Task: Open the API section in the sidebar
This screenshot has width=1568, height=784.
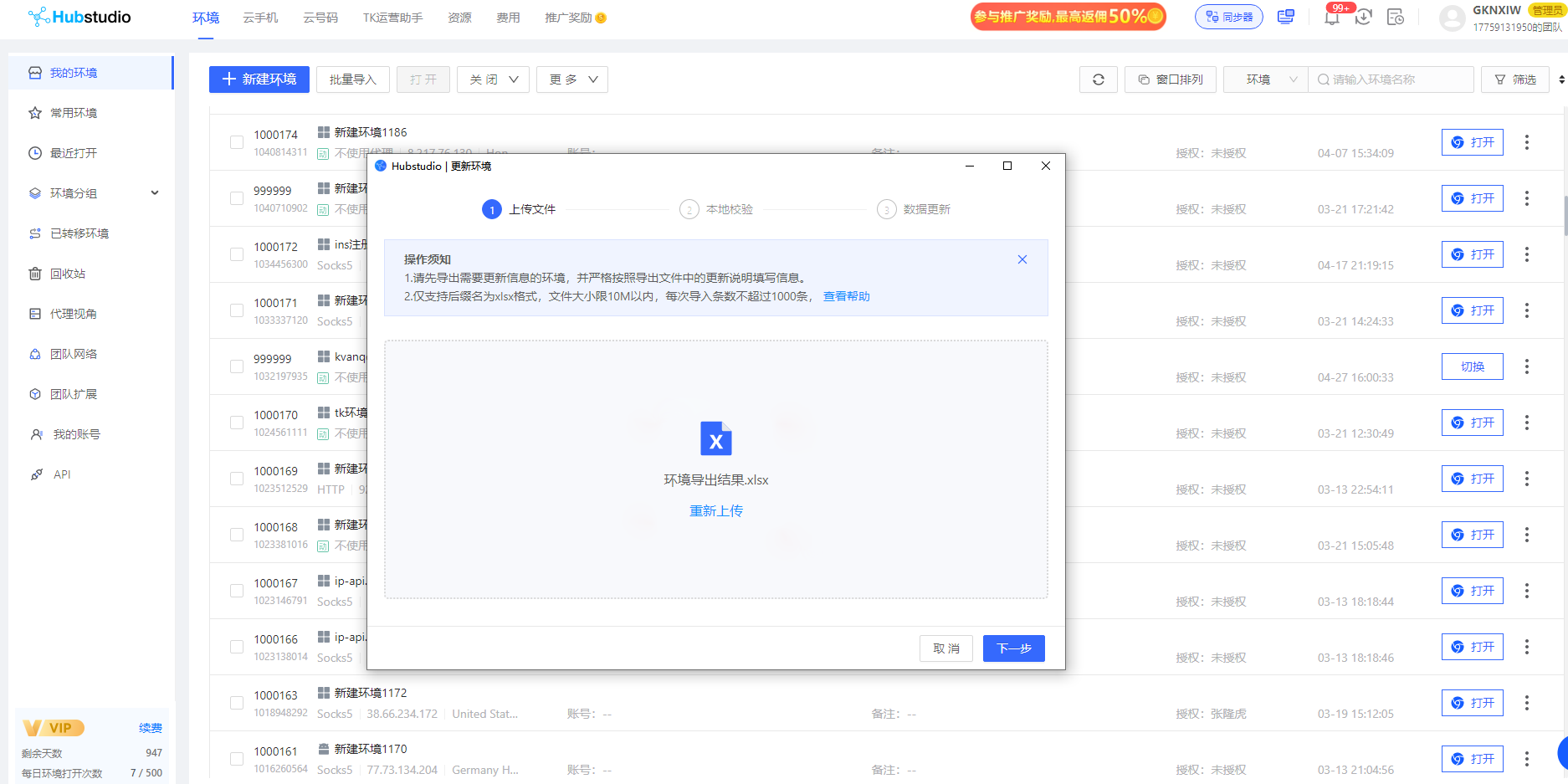Action: coord(61,474)
